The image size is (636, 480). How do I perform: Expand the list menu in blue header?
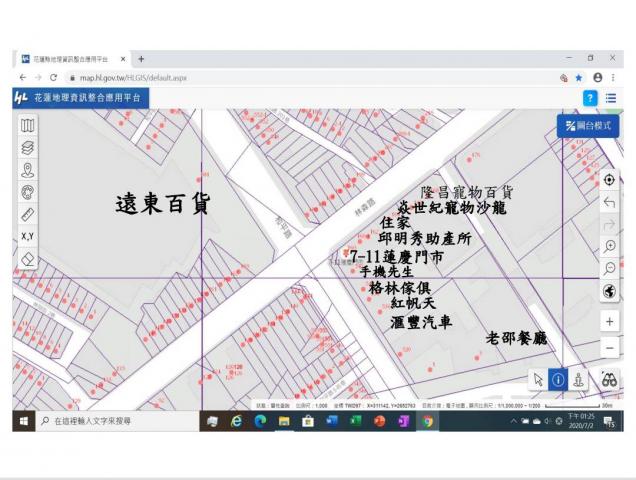pos(610,98)
